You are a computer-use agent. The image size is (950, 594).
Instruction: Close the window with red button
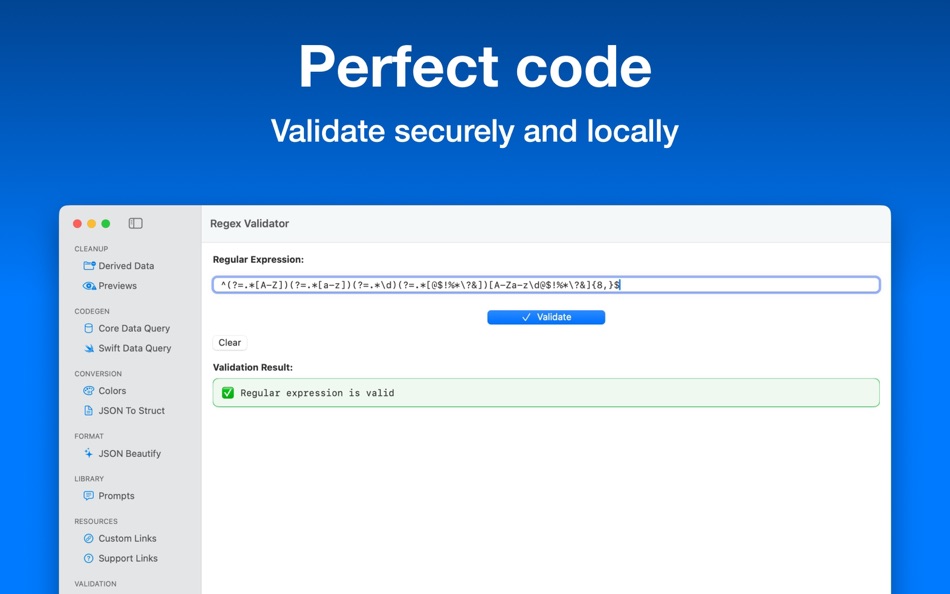tap(77, 224)
